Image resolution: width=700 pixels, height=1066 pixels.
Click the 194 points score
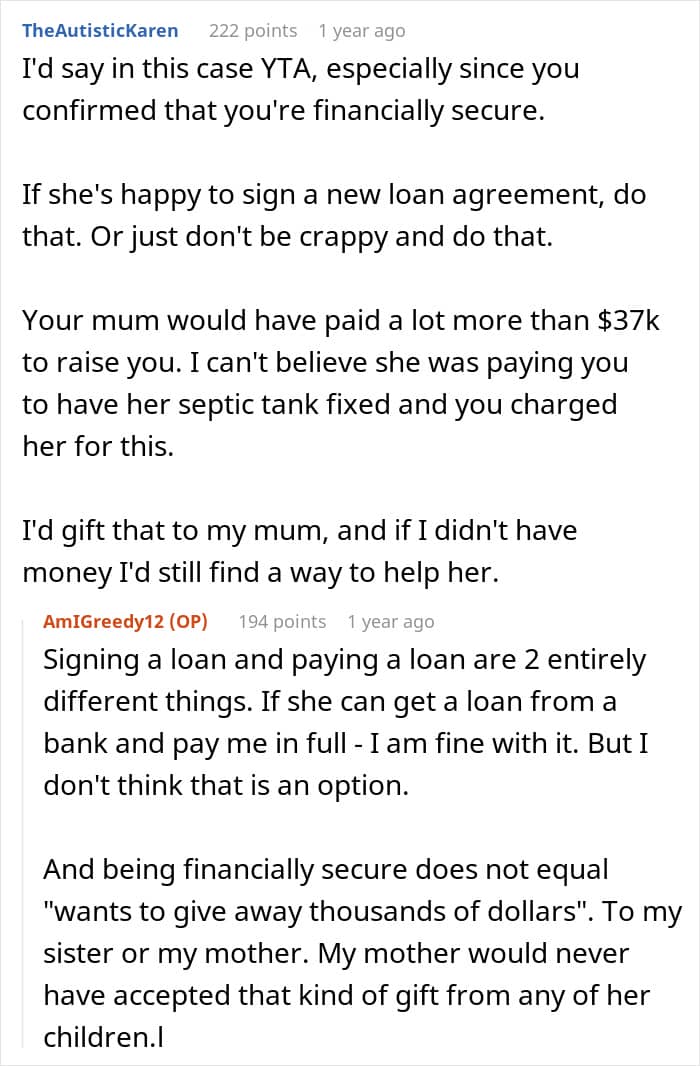click(x=282, y=621)
